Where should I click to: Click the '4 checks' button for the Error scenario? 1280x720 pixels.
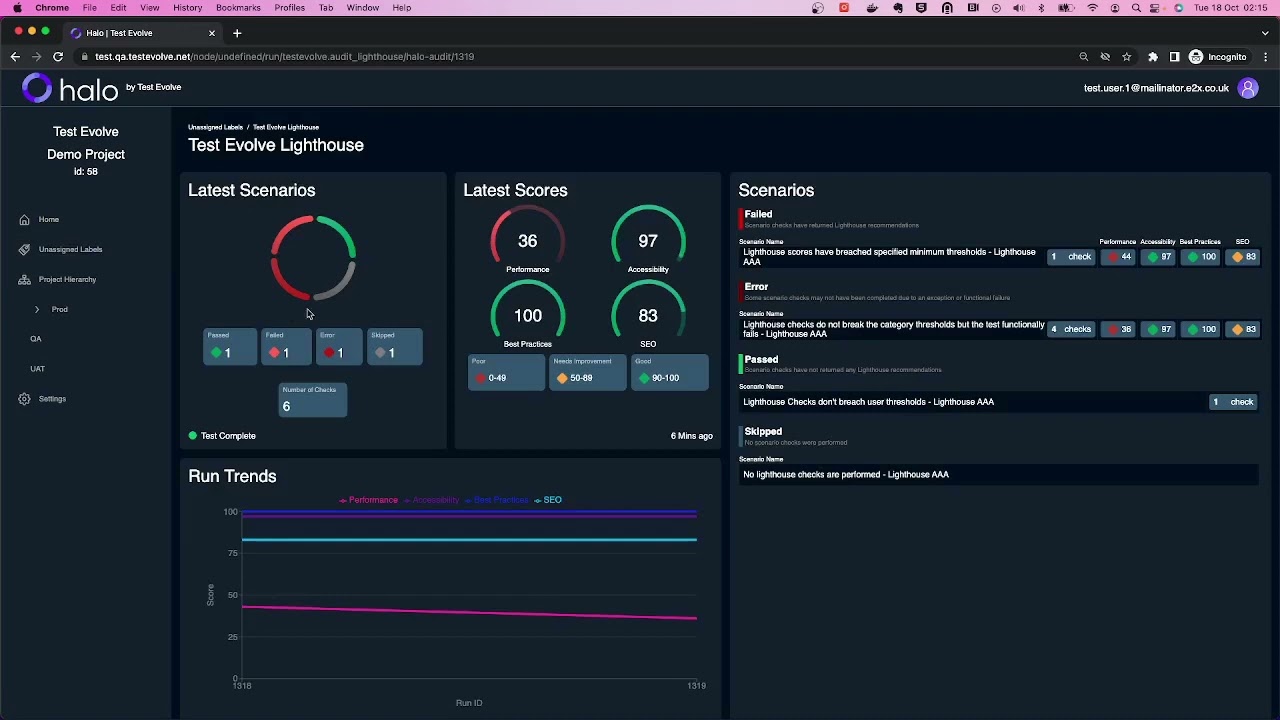coord(1070,329)
